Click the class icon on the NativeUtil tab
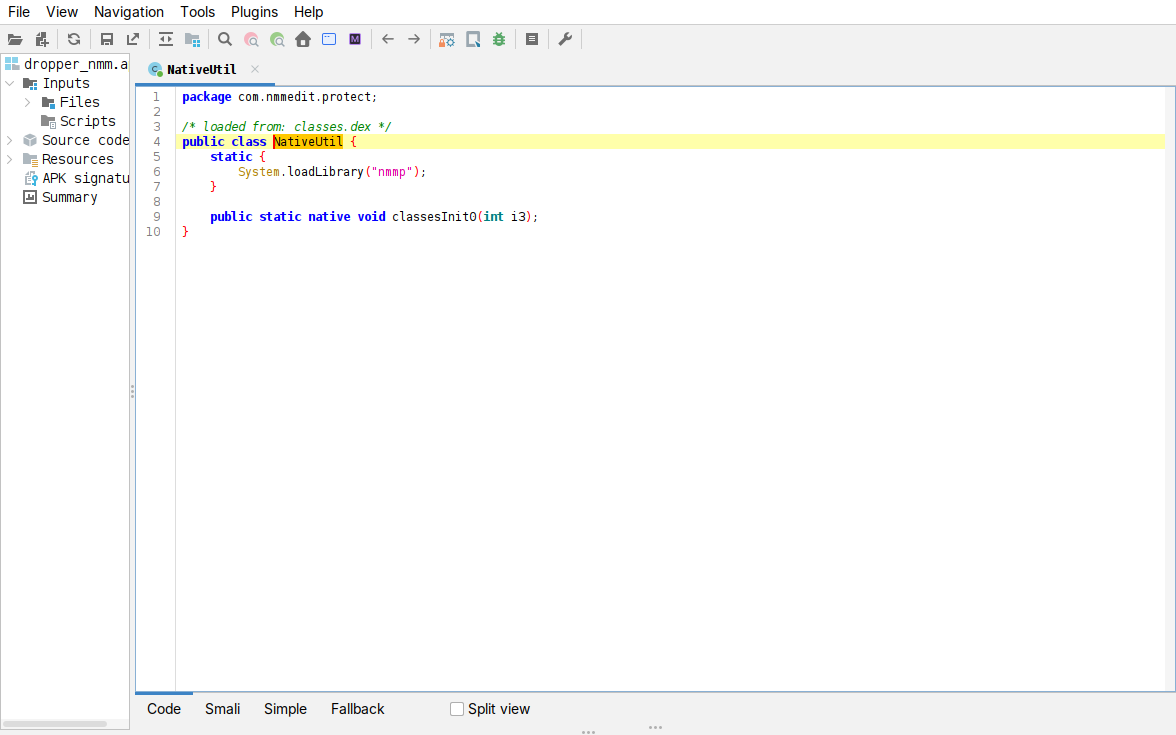Image resolution: width=1176 pixels, height=735 pixels. (155, 70)
